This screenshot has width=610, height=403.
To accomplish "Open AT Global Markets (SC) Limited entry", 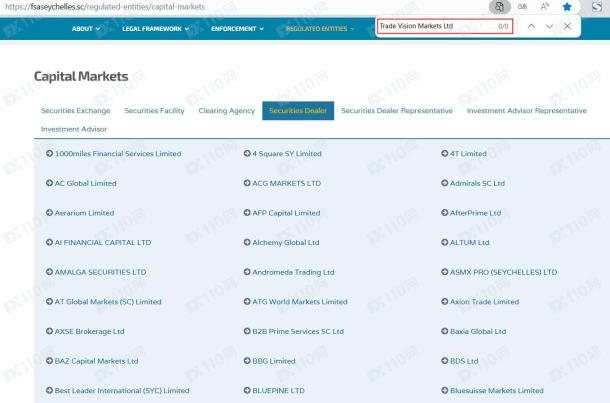I will coord(103,301).
